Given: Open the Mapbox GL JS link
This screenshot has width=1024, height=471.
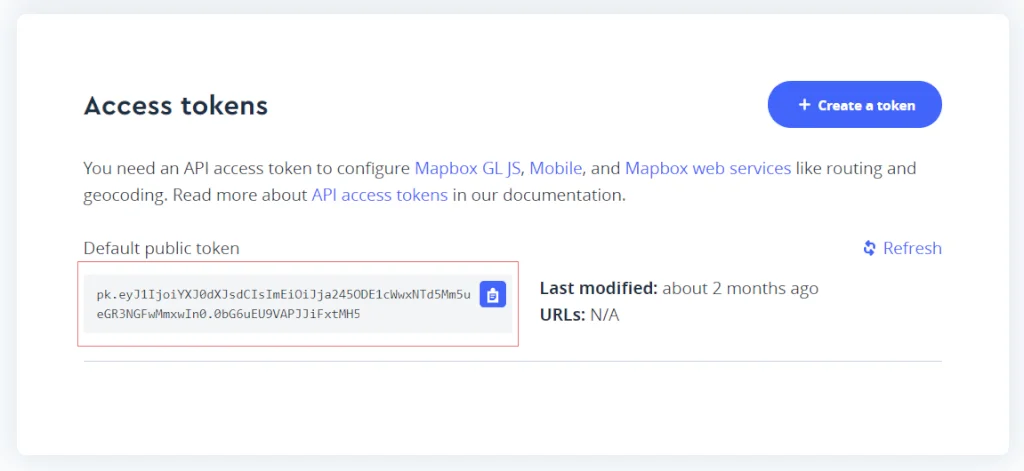Looking at the screenshot, I should [x=469, y=168].
